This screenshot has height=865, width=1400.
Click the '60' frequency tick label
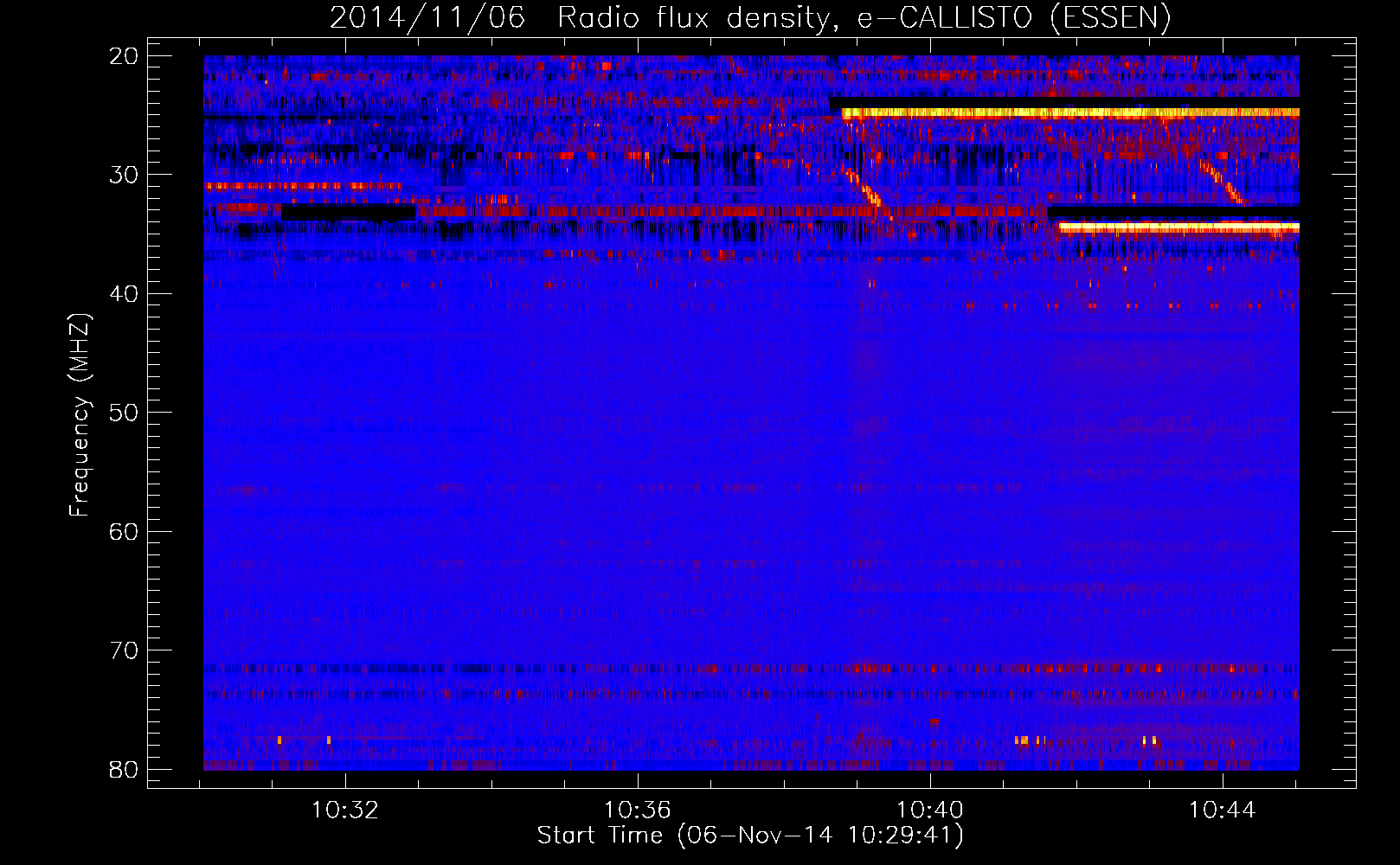coord(125,531)
